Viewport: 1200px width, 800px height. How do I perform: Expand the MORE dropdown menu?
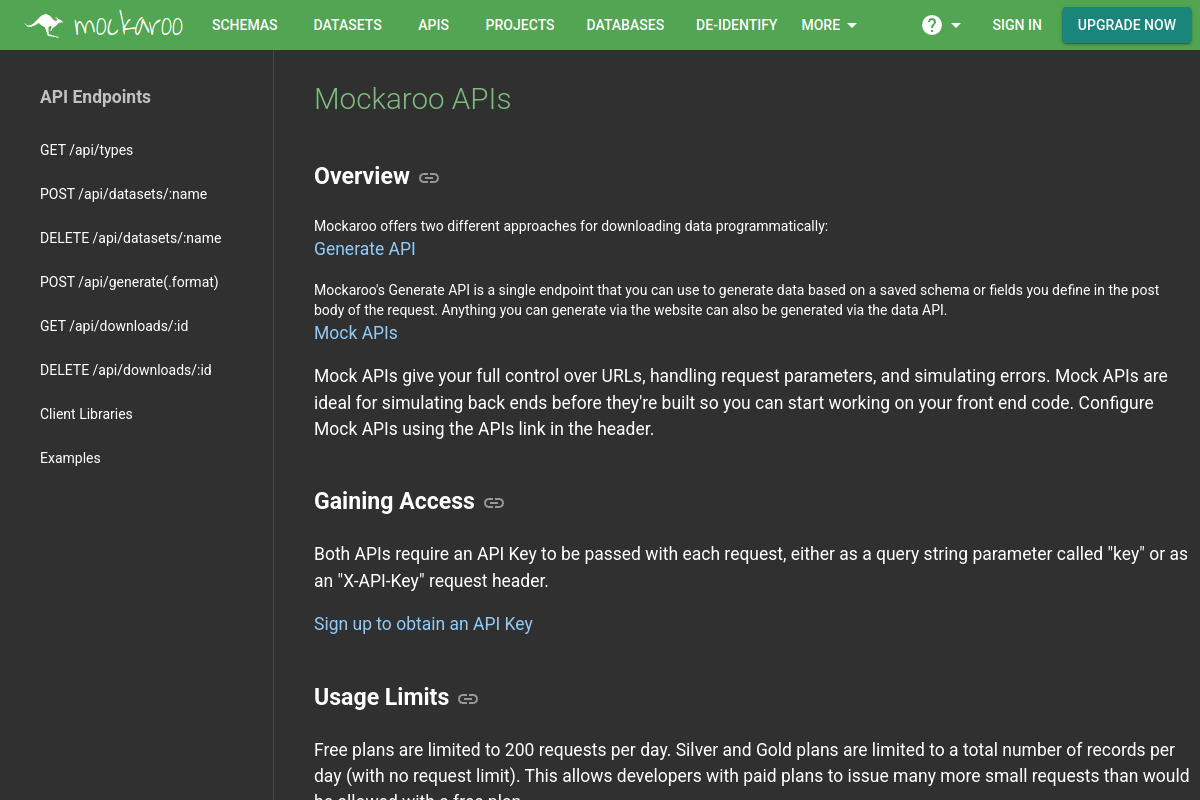[x=829, y=25]
